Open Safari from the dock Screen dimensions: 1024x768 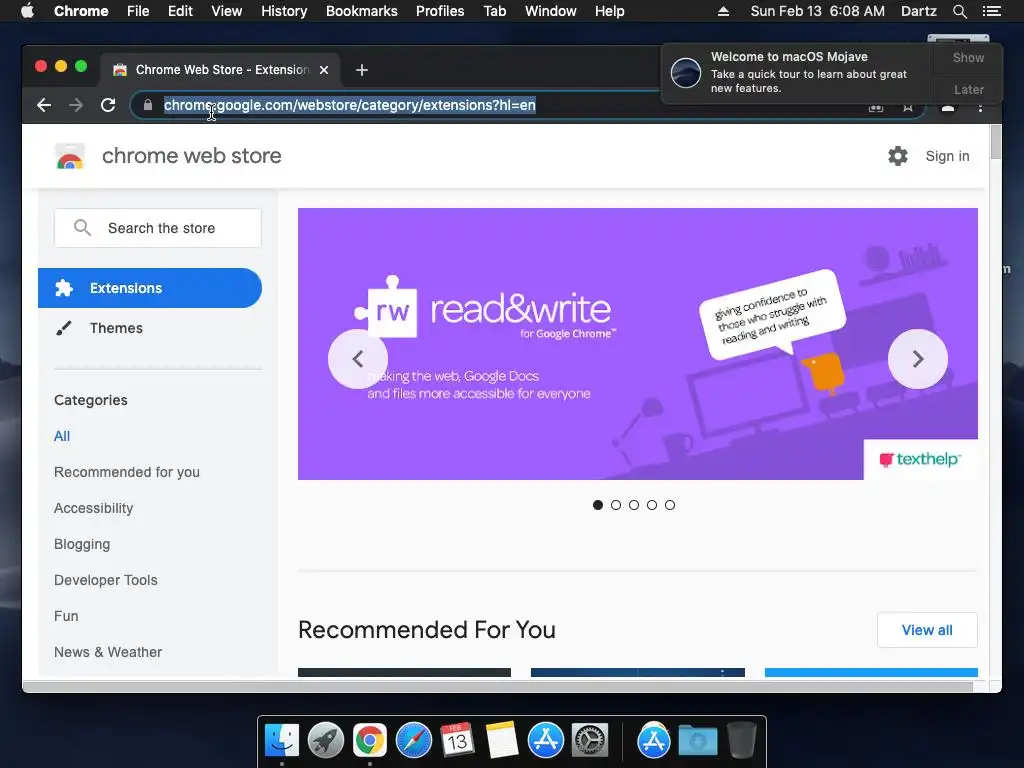(x=414, y=741)
